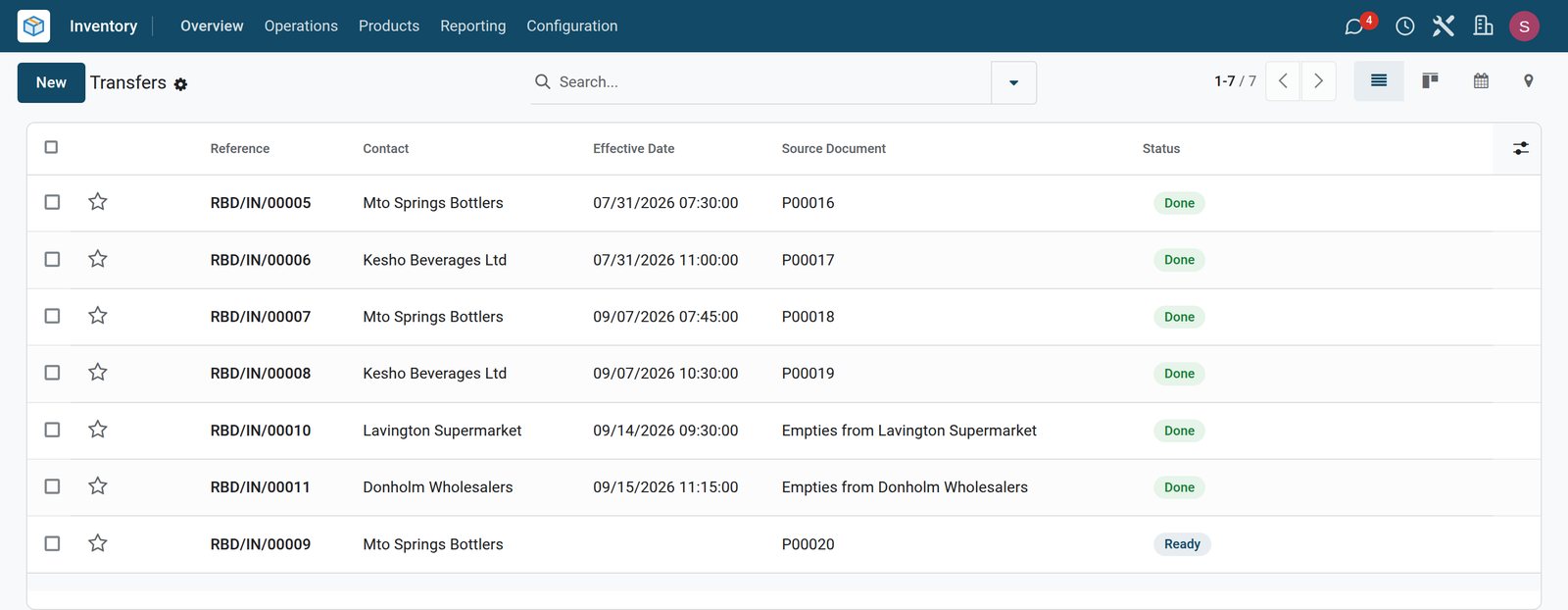
Task: Open the messages conversation icon
Action: coord(1354,26)
